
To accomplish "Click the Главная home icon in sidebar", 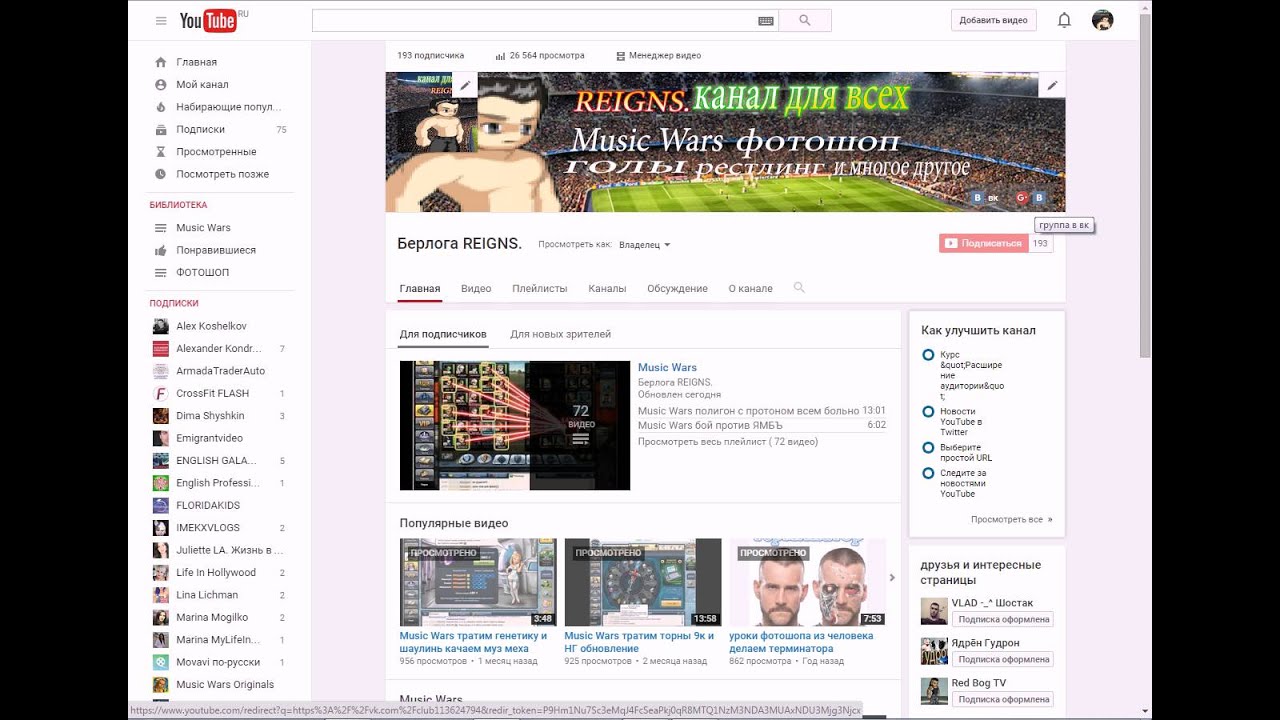I will (x=160, y=62).
